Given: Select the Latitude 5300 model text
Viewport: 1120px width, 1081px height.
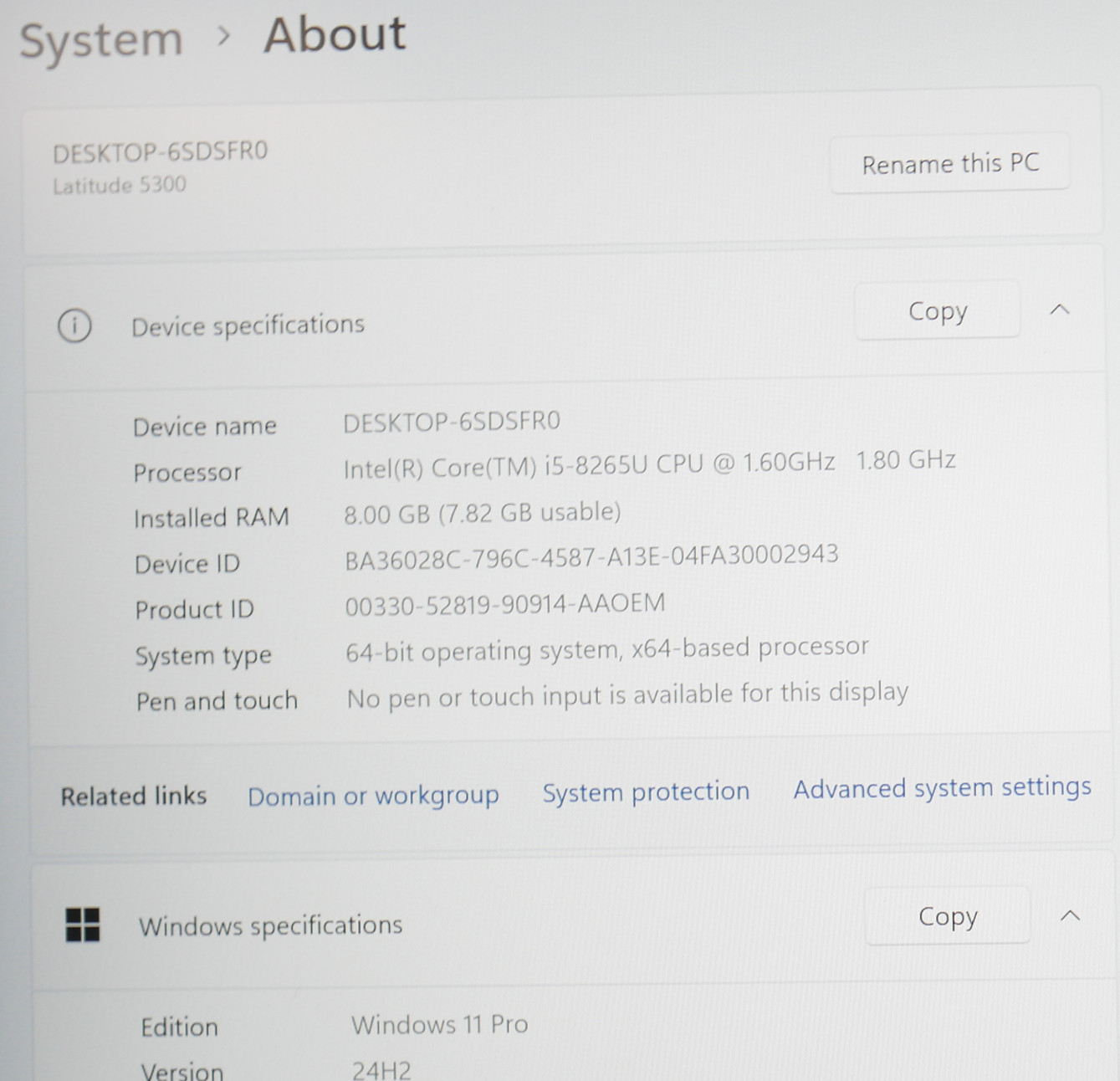Looking at the screenshot, I should tap(120, 185).
